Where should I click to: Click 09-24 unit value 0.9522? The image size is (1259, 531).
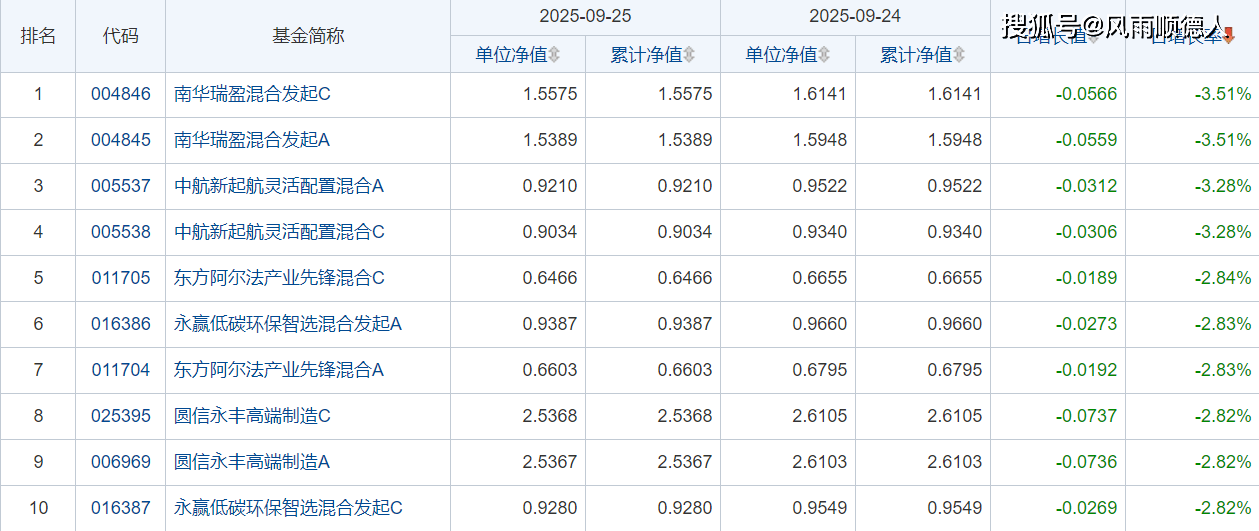pyautogui.click(x=820, y=186)
